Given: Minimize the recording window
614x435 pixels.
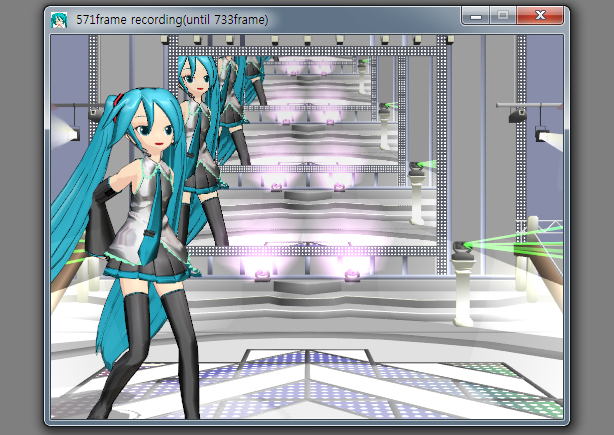Looking at the screenshot, I should (475, 16).
